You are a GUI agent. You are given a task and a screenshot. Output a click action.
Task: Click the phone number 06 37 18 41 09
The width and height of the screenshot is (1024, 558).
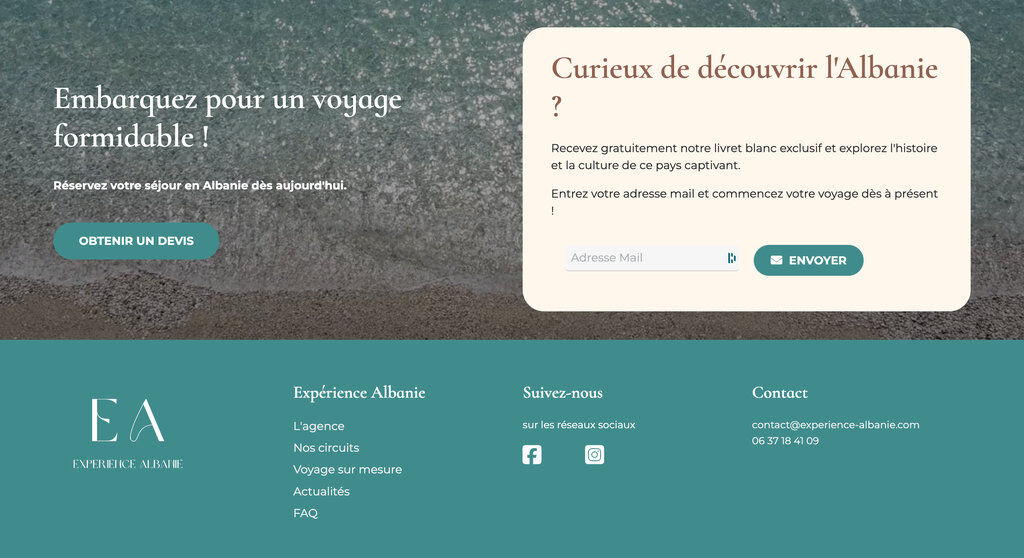[x=785, y=441]
